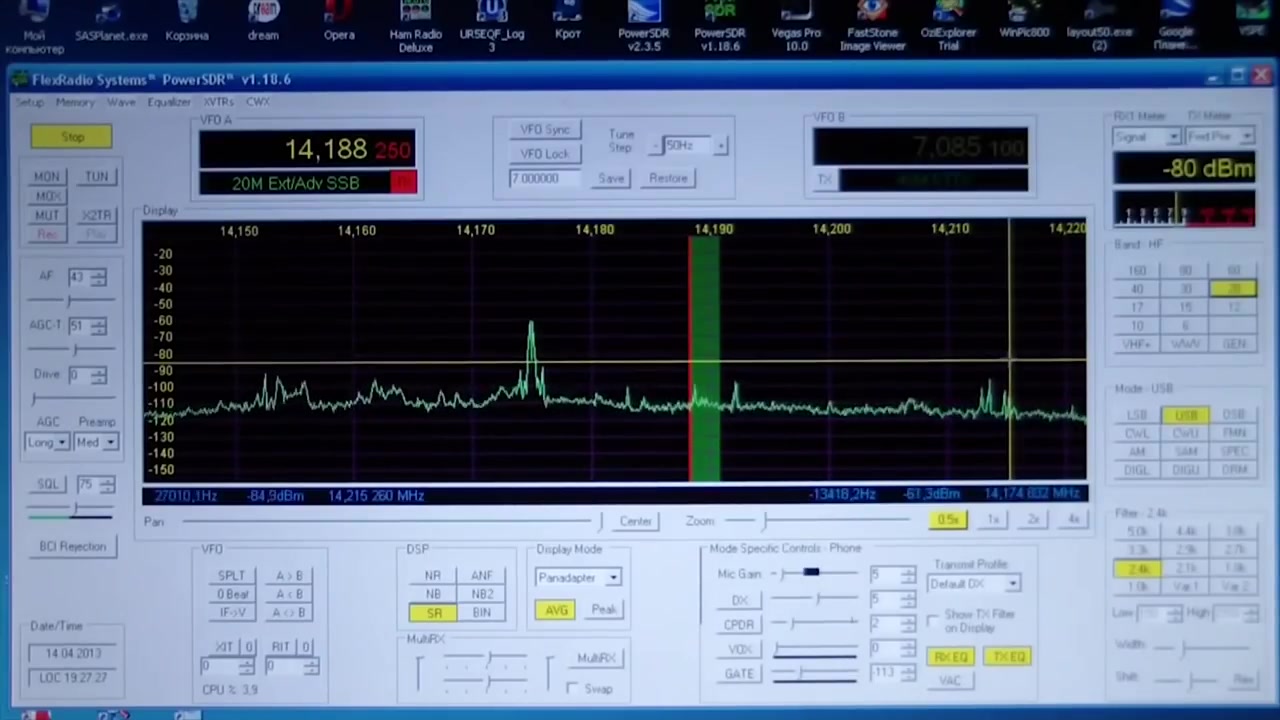Click the yellow Stop button
The height and width of the screenshot is (720, 1280).
click(x=72, y=137)
